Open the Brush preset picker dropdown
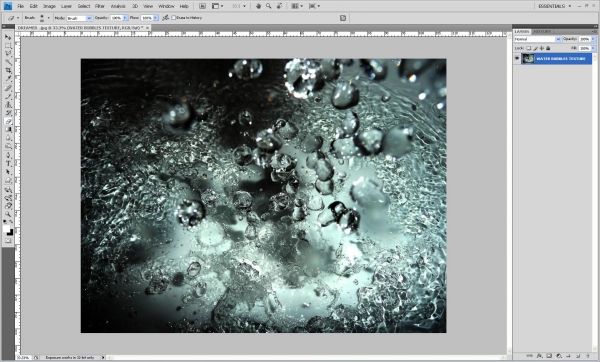Screen dimensions: 600x362 tap(48, 18)
